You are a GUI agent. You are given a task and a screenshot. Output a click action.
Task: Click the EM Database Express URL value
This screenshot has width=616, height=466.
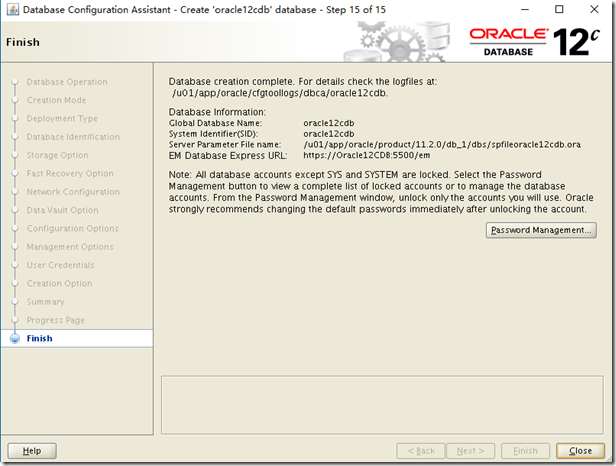click(367, 155)
